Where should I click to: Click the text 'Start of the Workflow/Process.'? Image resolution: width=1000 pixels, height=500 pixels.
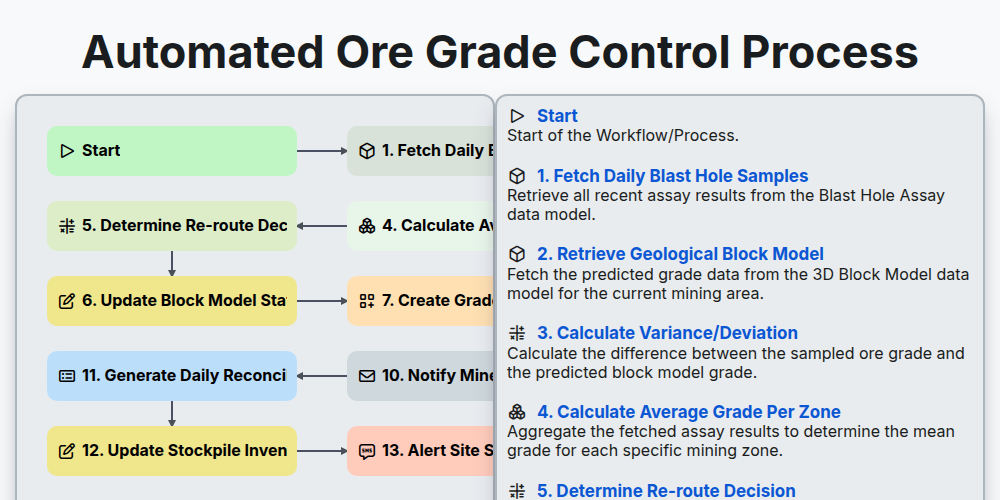[x=622, y=136]
